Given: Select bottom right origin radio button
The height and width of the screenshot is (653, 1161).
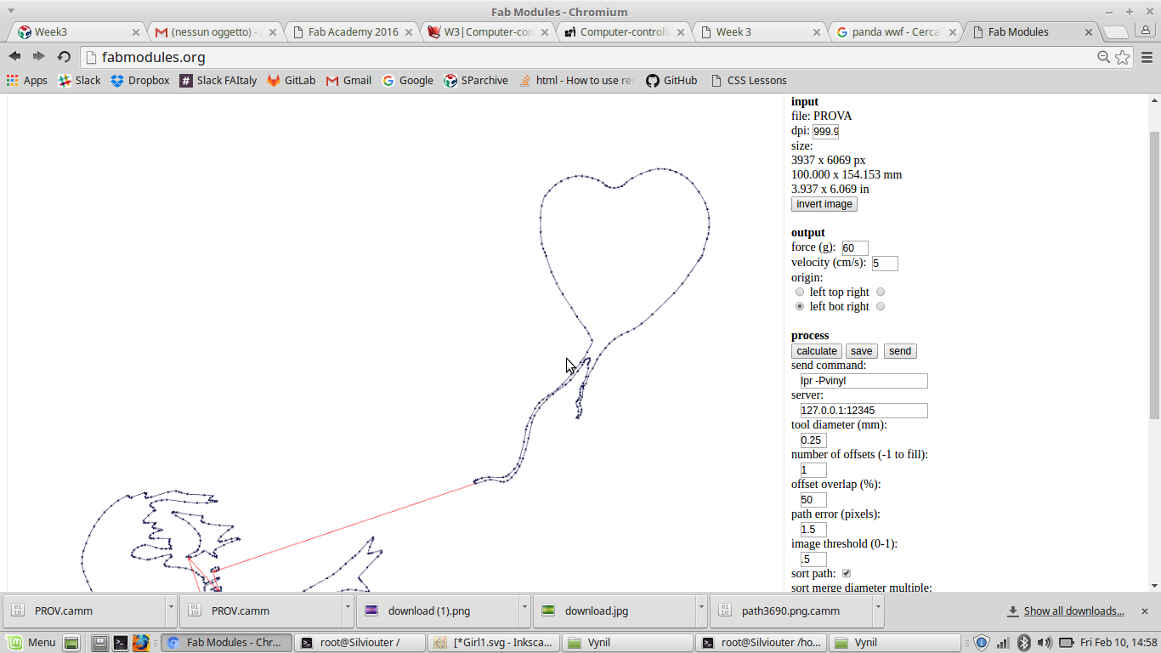Looking at the screenshot, I should tap(880, 307).
